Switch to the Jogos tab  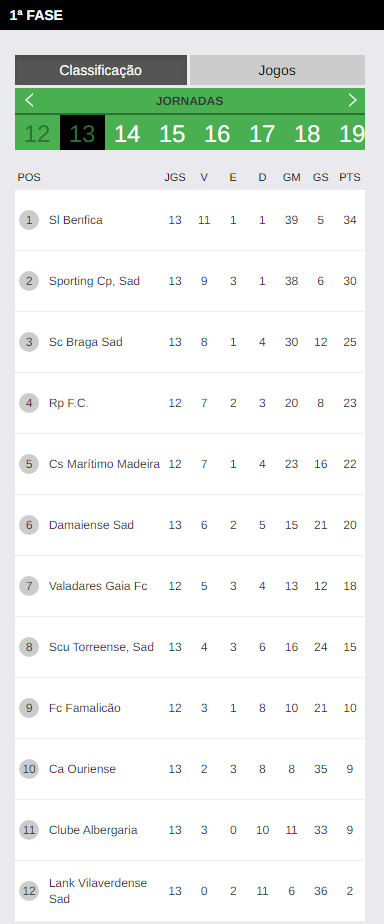tap(277, 71)
